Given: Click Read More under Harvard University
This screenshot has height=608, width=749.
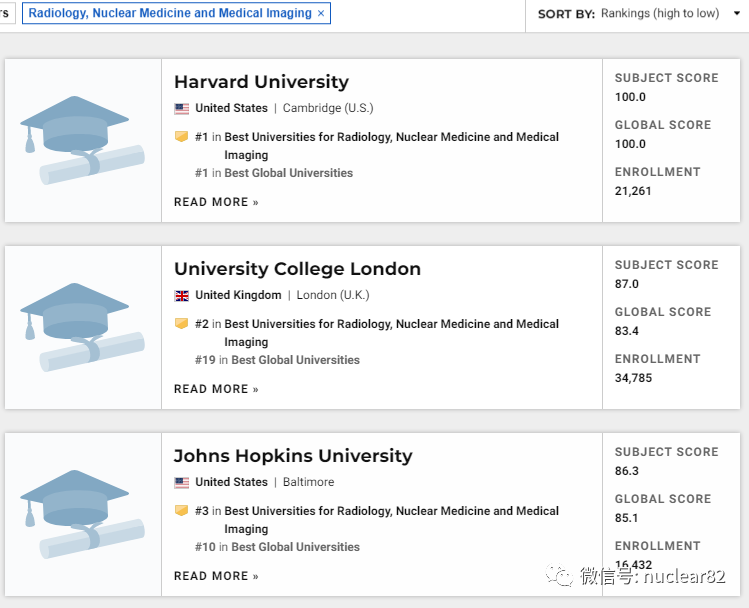Looking at the screenshot, I should tap(216, 202).
